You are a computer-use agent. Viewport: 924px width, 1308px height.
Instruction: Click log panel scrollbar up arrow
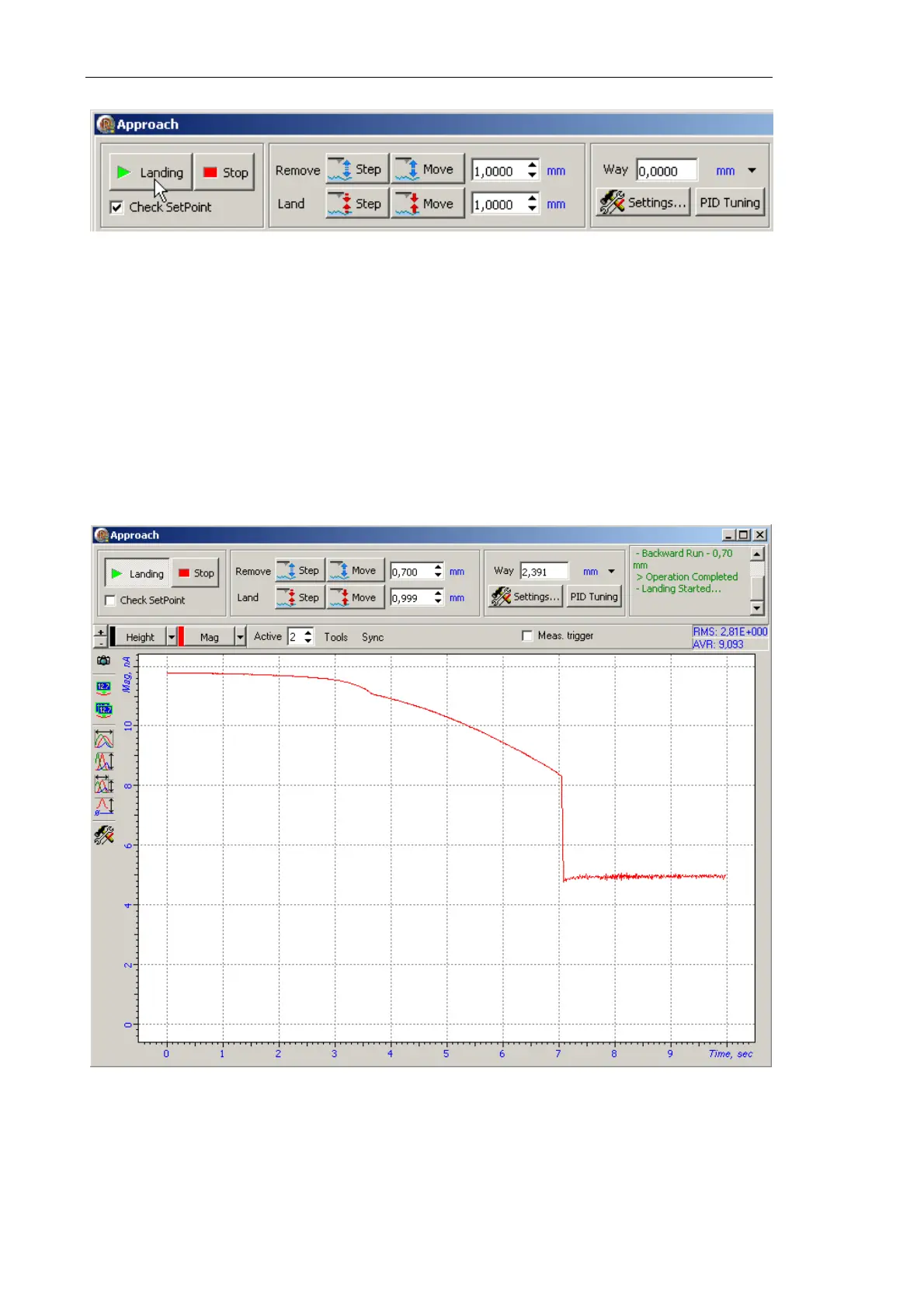[757, 554]
